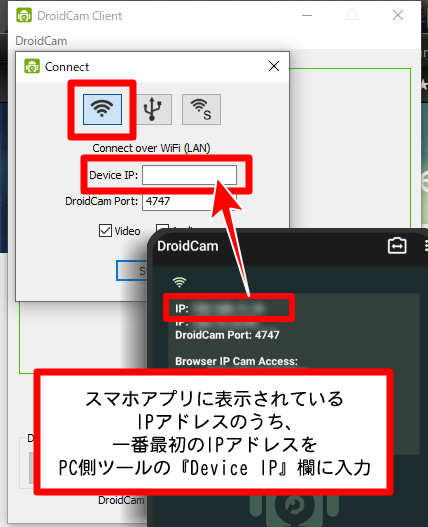Tap the switch camera icon in phone app
The image size is (428, 527).
[397, 246]
